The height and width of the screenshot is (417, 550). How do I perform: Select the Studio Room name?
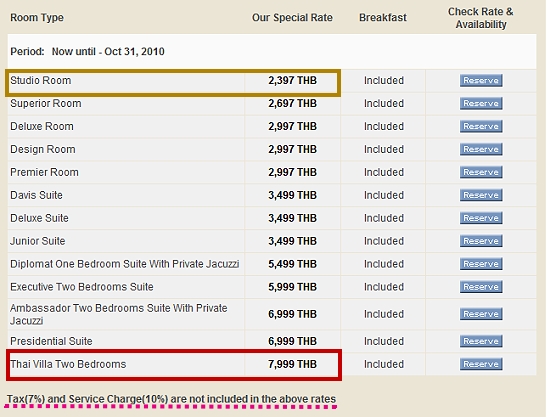tap(41, 80)
